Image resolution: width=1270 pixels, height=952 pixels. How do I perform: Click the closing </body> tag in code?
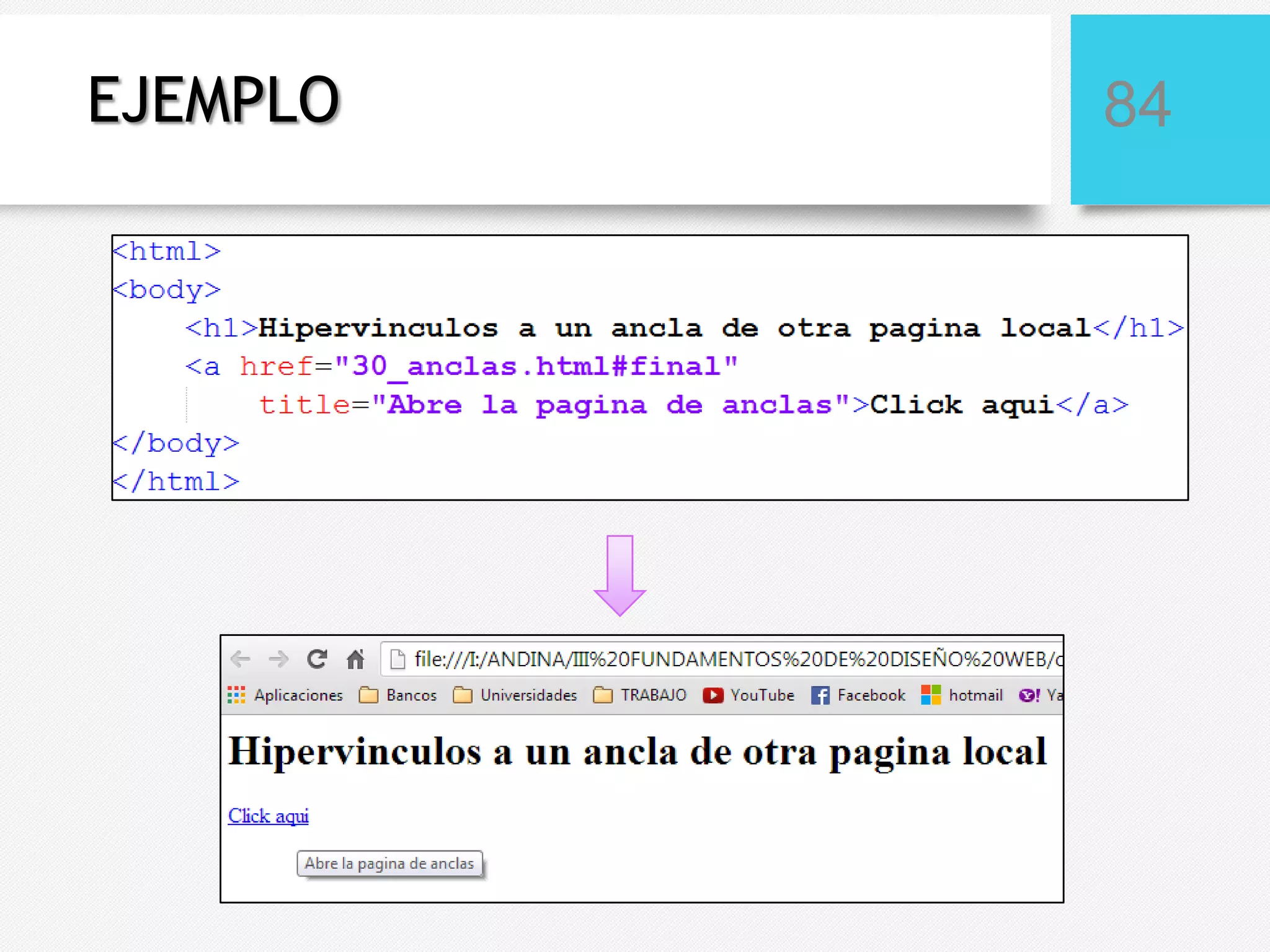[176, 444]
